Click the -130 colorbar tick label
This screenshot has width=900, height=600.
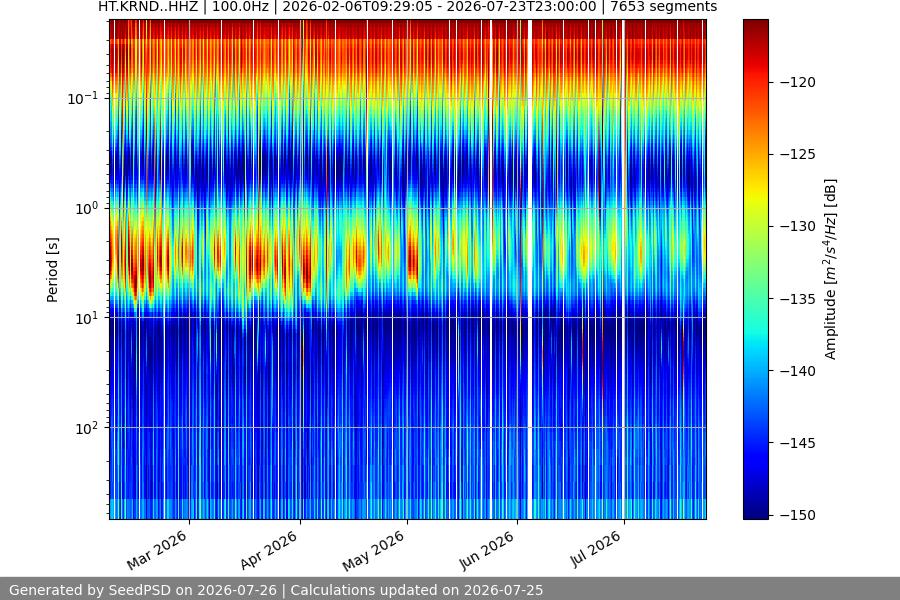point(797,226)
